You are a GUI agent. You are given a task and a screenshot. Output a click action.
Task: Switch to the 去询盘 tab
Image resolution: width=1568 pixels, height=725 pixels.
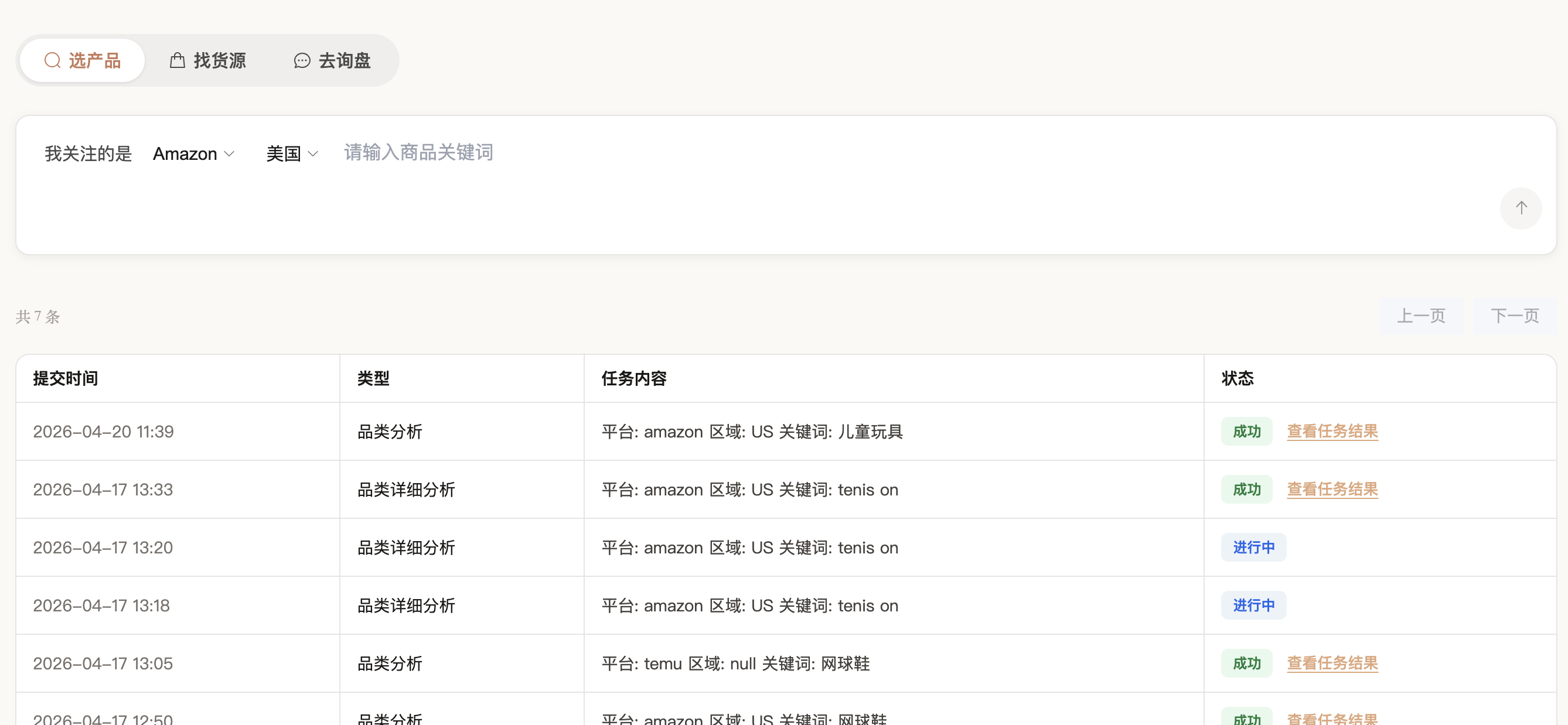[332, 60]
